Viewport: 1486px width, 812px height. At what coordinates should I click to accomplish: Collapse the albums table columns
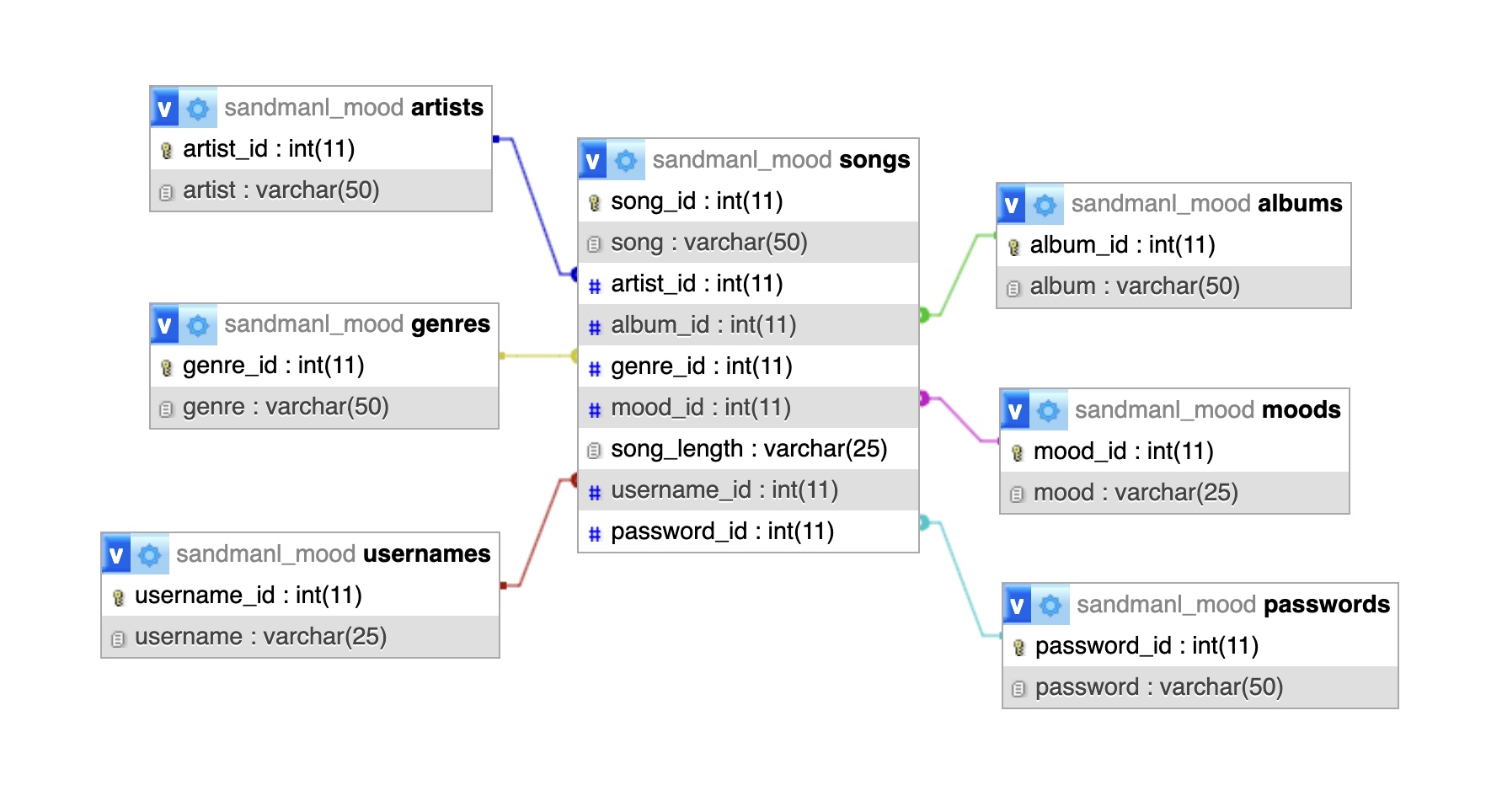click(1012, 204)
